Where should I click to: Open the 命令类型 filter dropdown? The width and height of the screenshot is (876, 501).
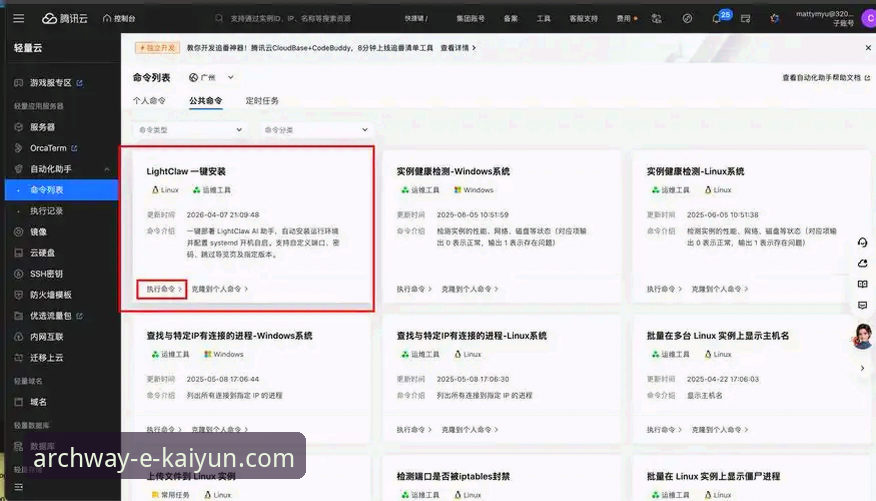click(190, 130)
